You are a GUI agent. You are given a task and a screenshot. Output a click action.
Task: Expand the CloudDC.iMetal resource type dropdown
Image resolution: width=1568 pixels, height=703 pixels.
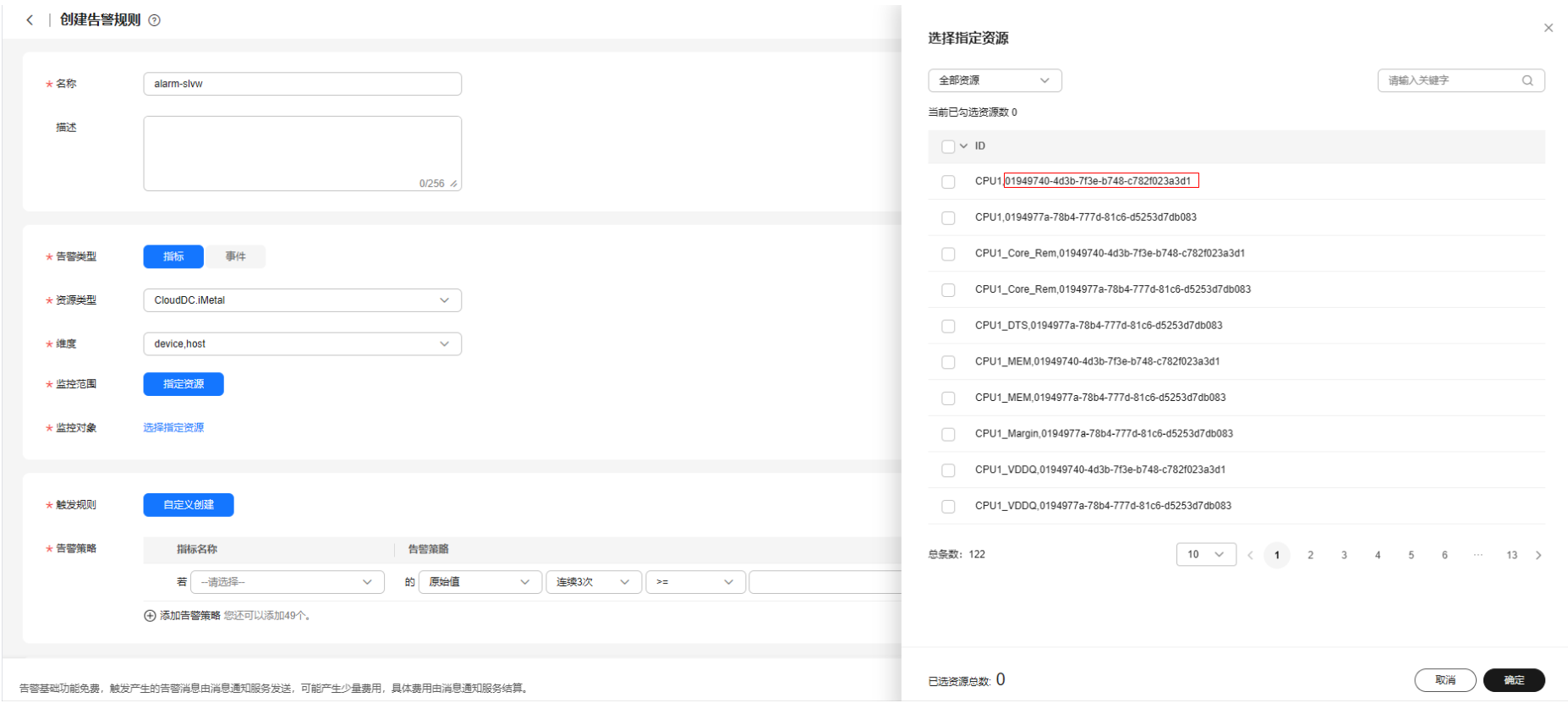click(x=303, y=300)
